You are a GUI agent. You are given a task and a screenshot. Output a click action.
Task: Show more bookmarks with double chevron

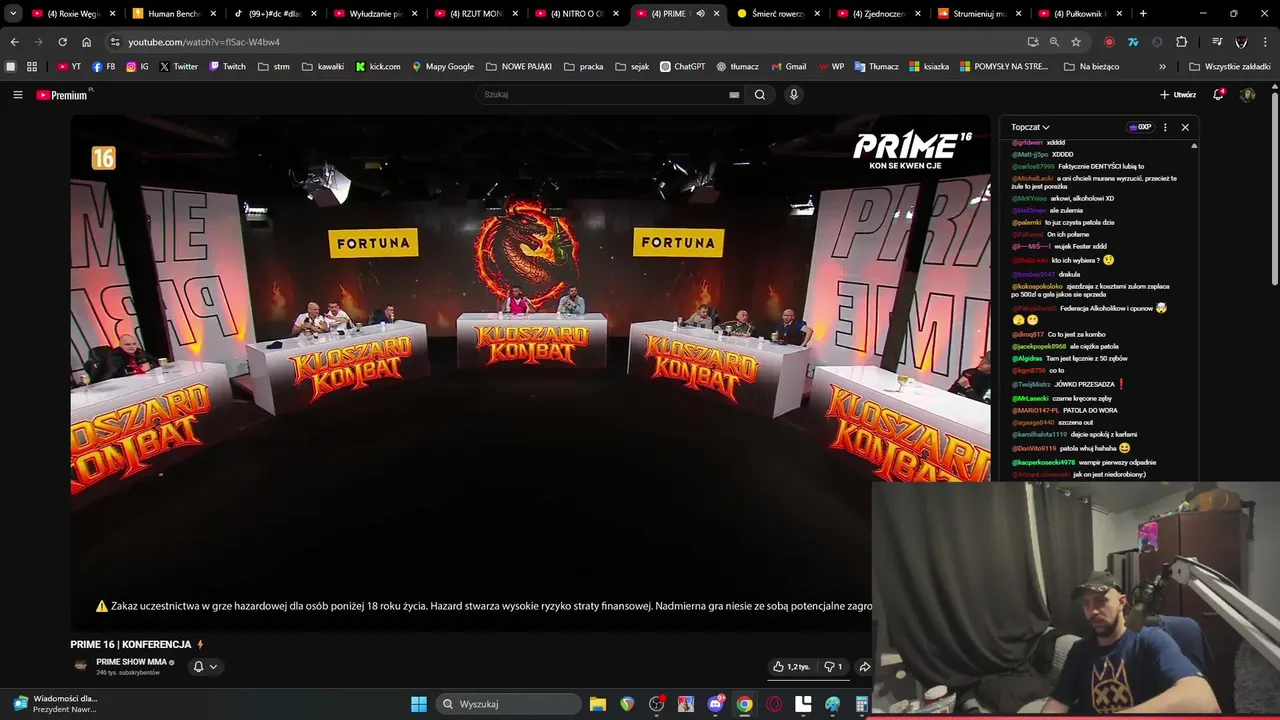1162,67
